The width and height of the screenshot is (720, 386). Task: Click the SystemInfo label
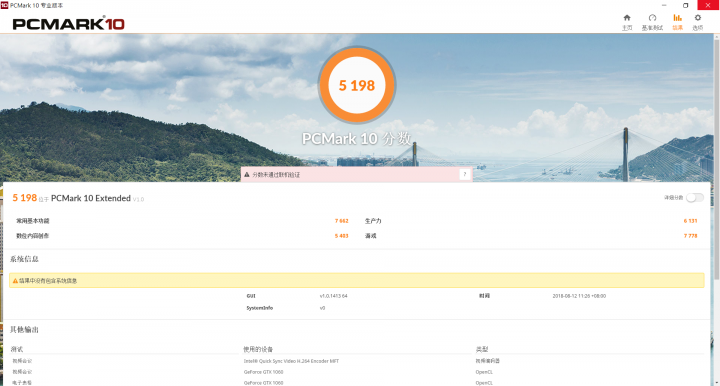pos(259,308)
